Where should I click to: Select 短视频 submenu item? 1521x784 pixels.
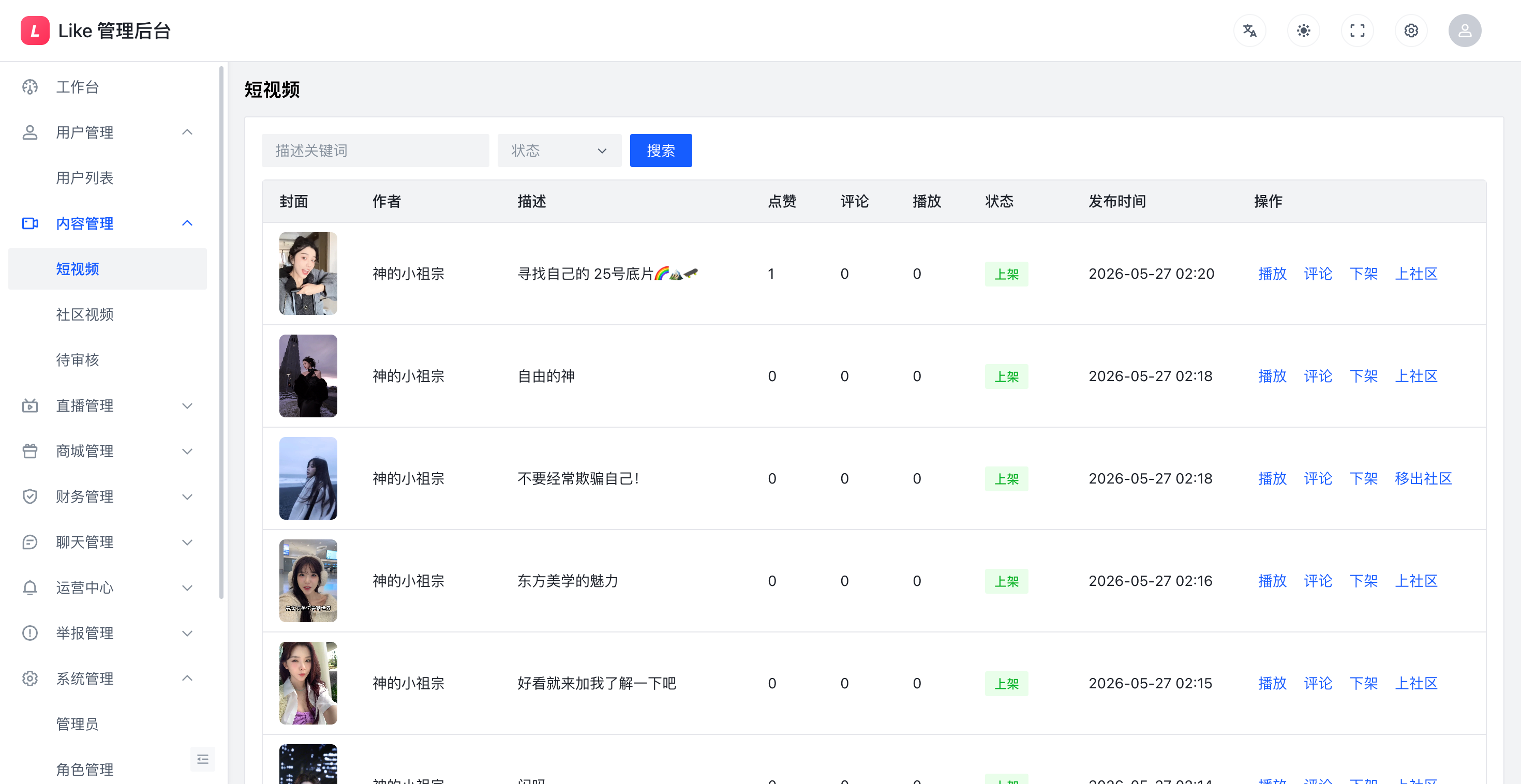tap(108, 269)
